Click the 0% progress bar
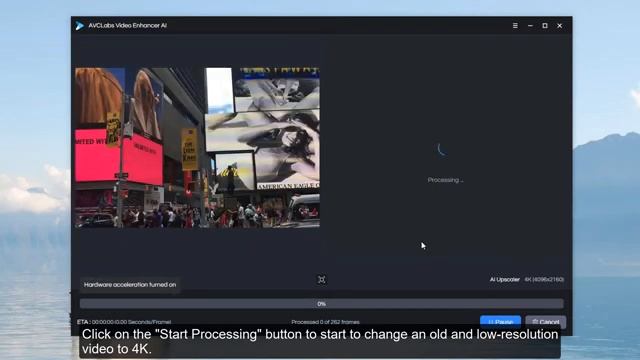Screen dimensions: 640x360 [322, 304]
